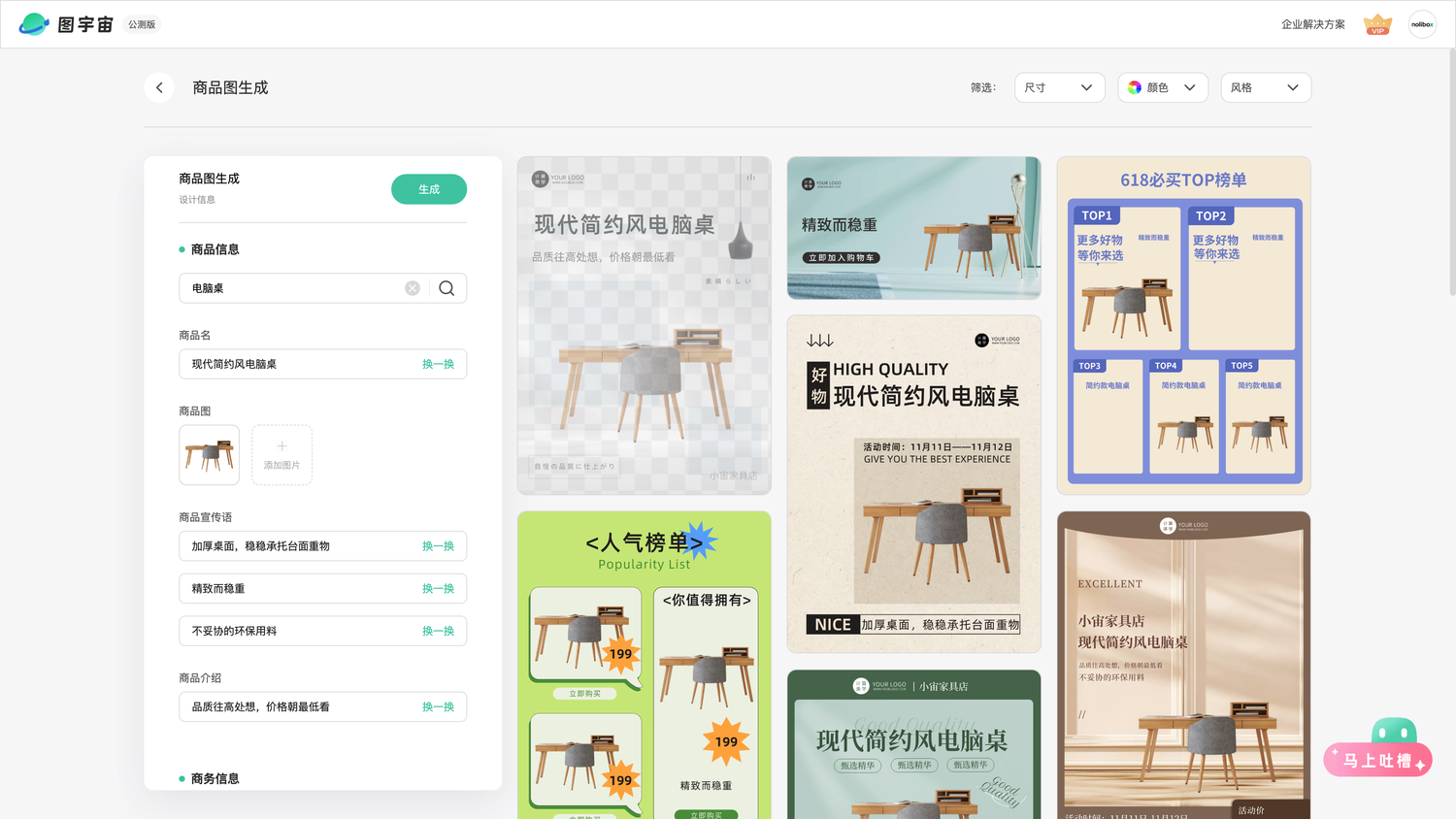
Task: Open the green 人气榜单 template
Action: click(x=645, y=665)
